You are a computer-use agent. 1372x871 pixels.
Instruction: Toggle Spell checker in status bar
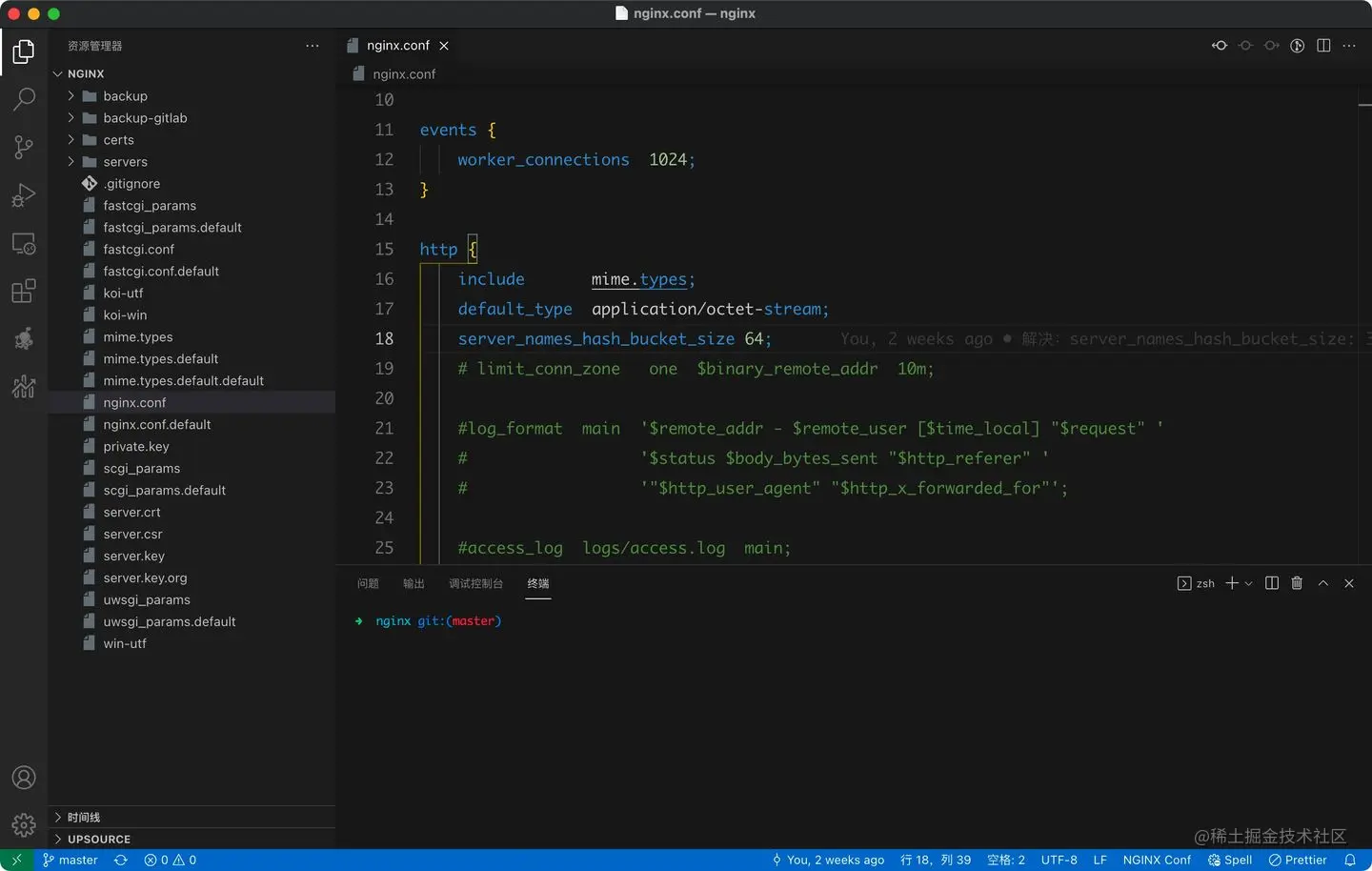(1230, 860)
